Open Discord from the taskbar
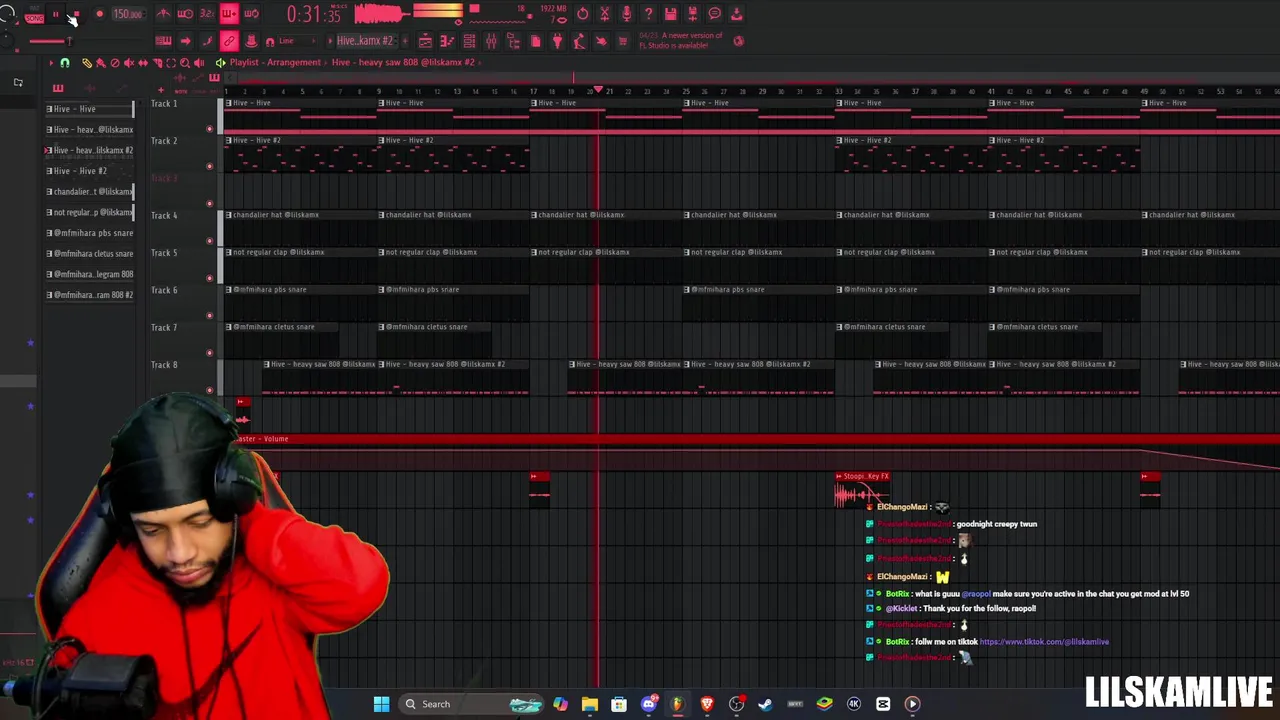The width and height of the screenshot is (1280, 720). (648, 704)
